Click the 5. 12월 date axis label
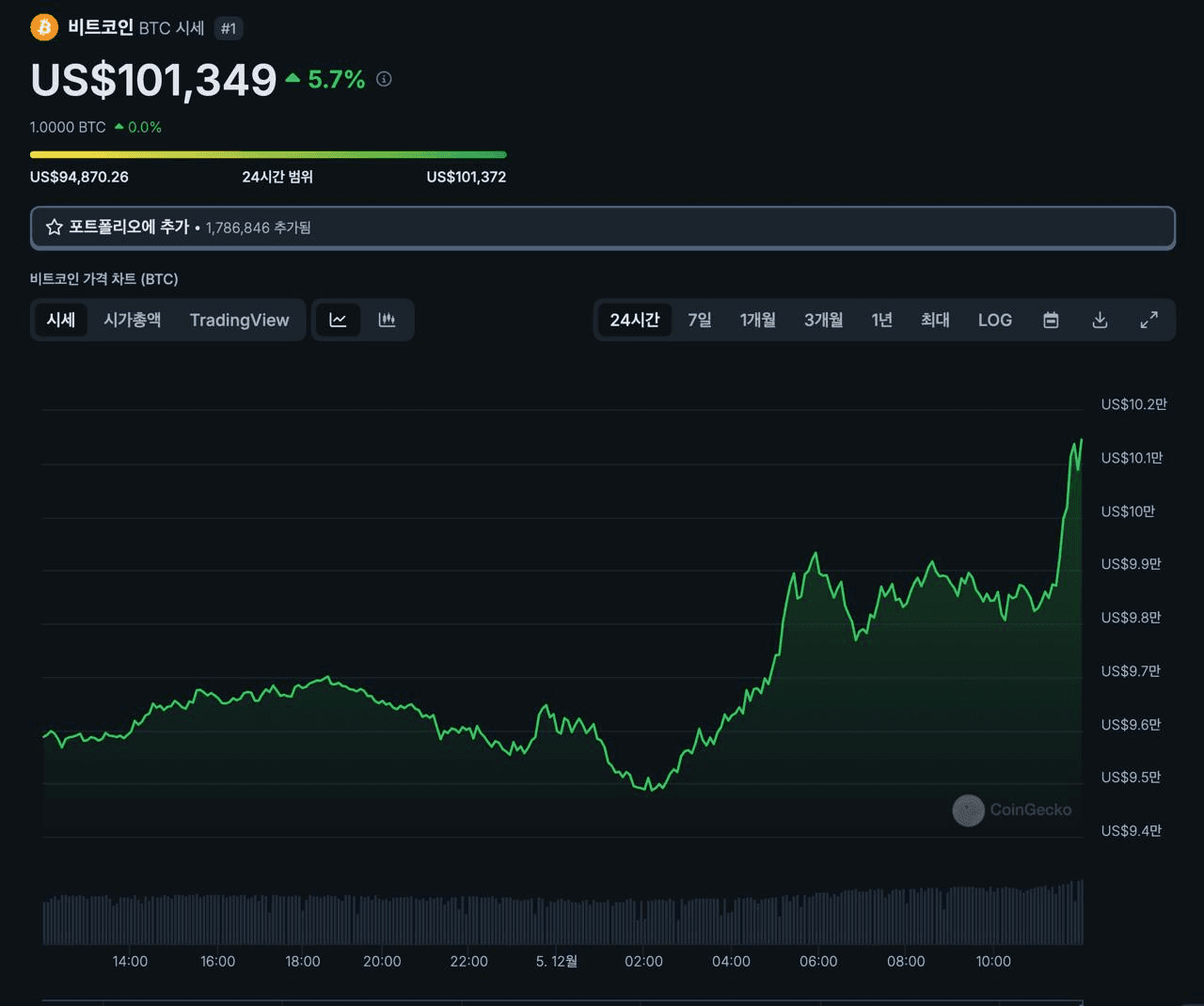The width and height of the screenshot is (1204, 1006). pos(557,961)
